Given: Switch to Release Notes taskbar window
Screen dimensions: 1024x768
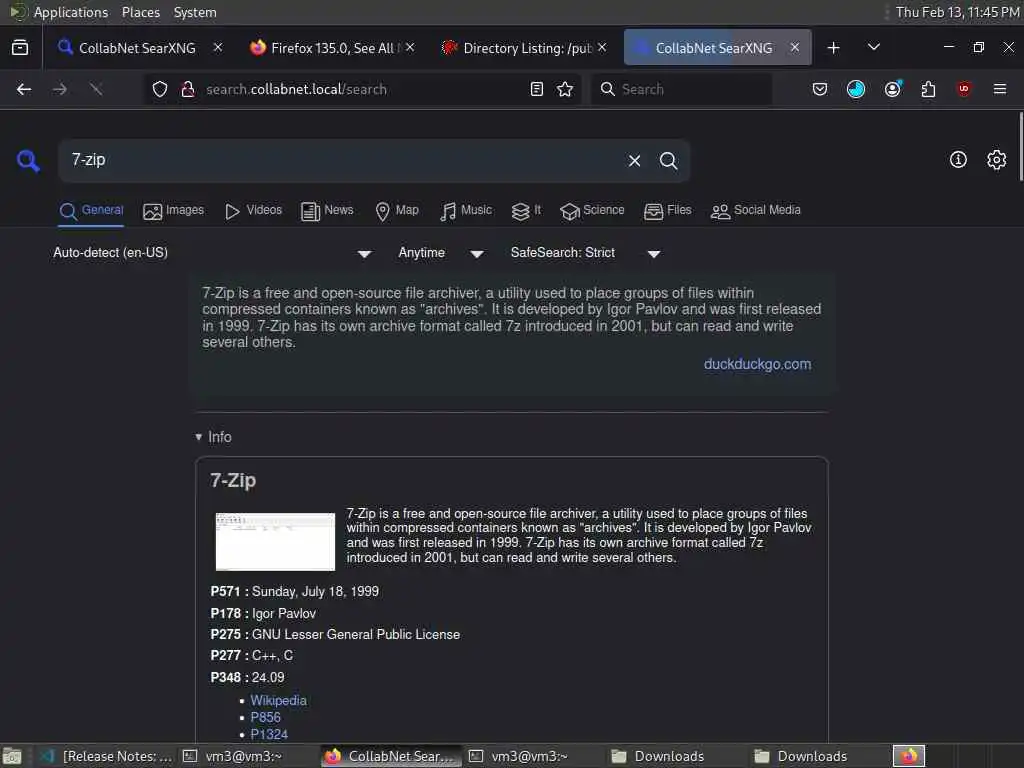Looking at the screenshot, I should click(x=107, y=756).
